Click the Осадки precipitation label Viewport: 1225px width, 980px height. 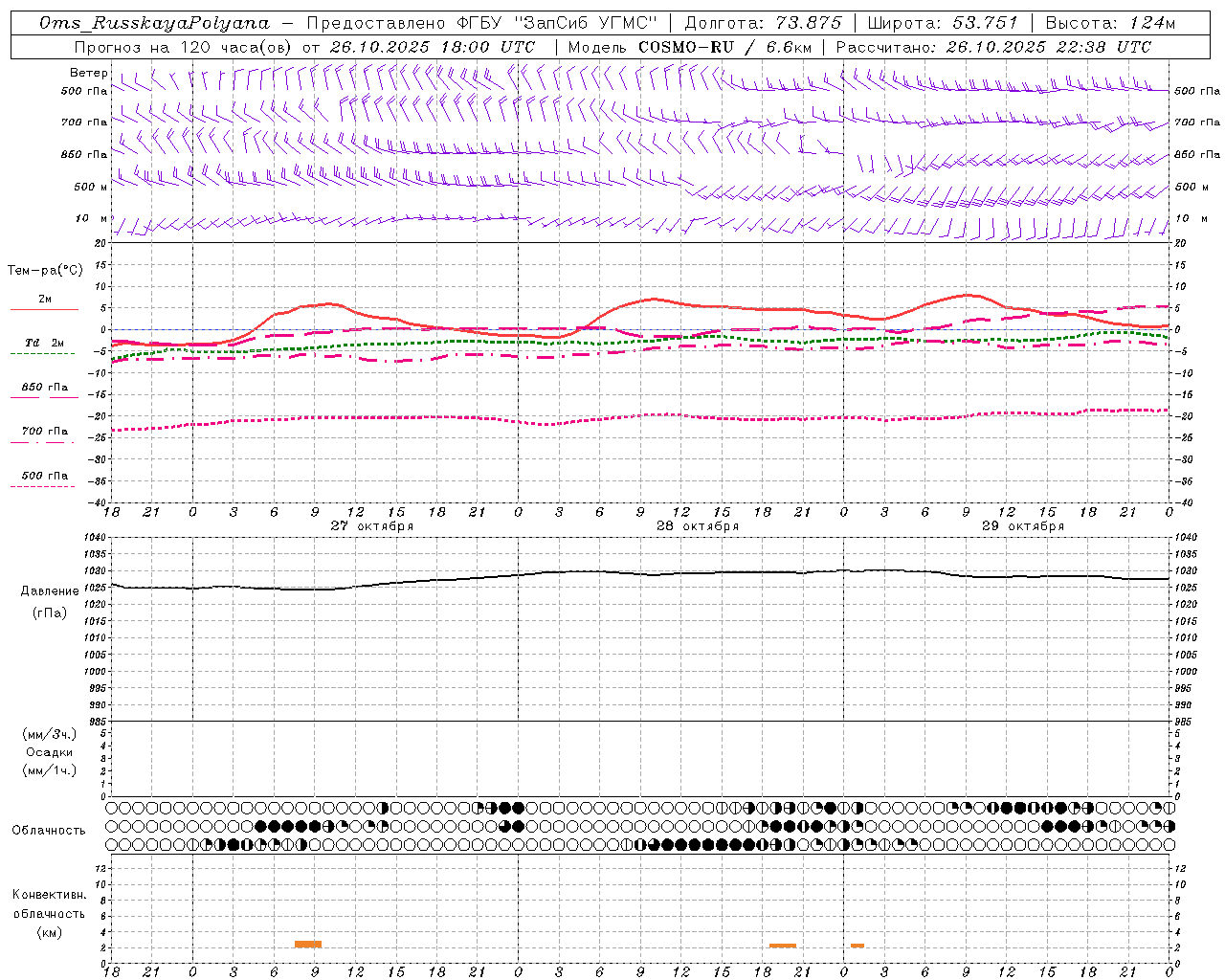coord(50,752)
